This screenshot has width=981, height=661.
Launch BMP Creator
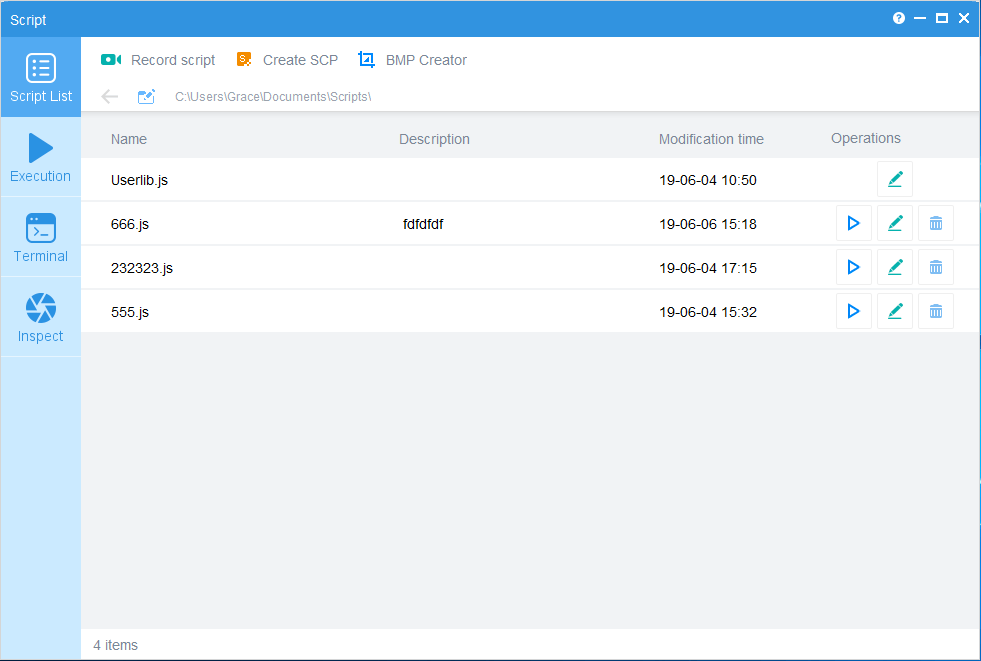(x=412, y=60)
